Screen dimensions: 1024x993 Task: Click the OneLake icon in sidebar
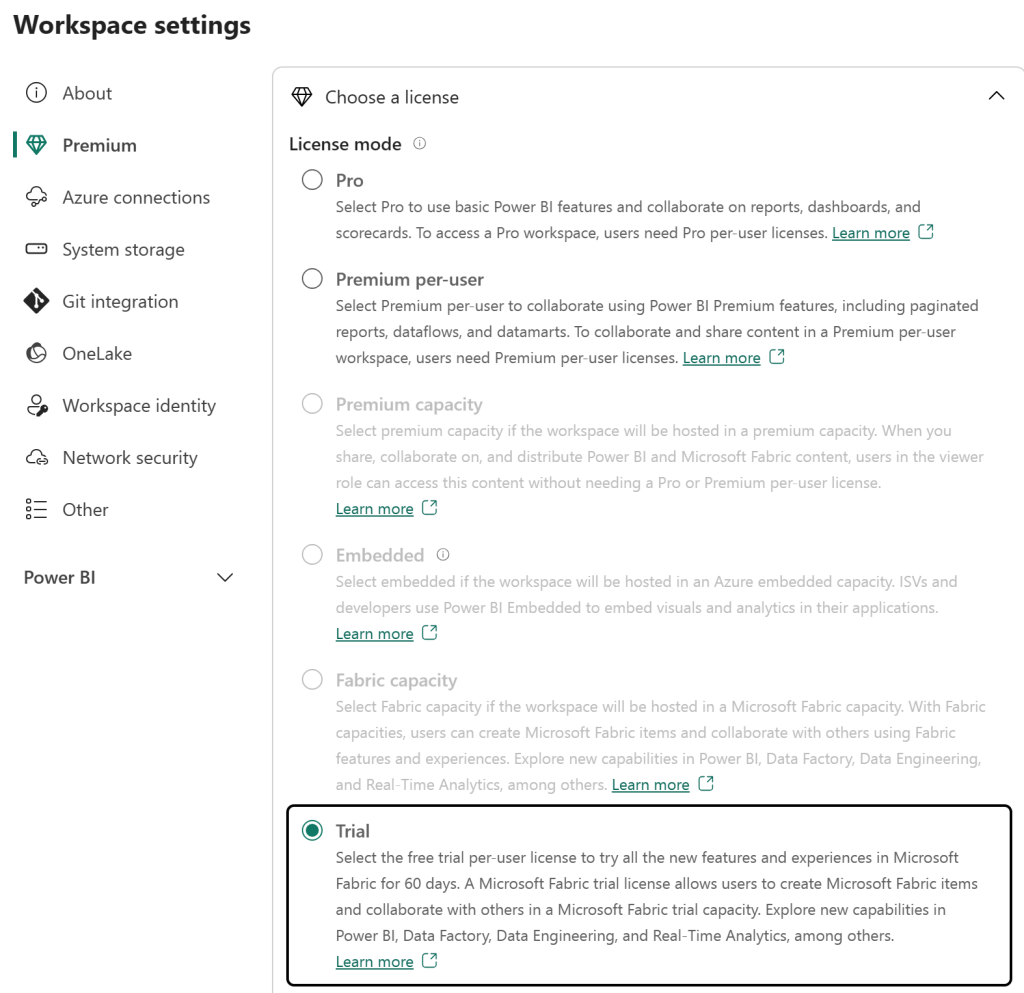pos(36,353)
